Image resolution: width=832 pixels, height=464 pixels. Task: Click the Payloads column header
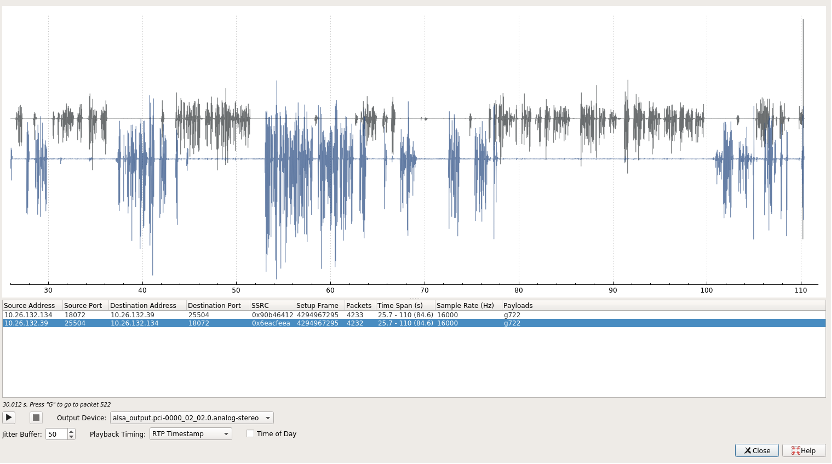coord(518,305)
